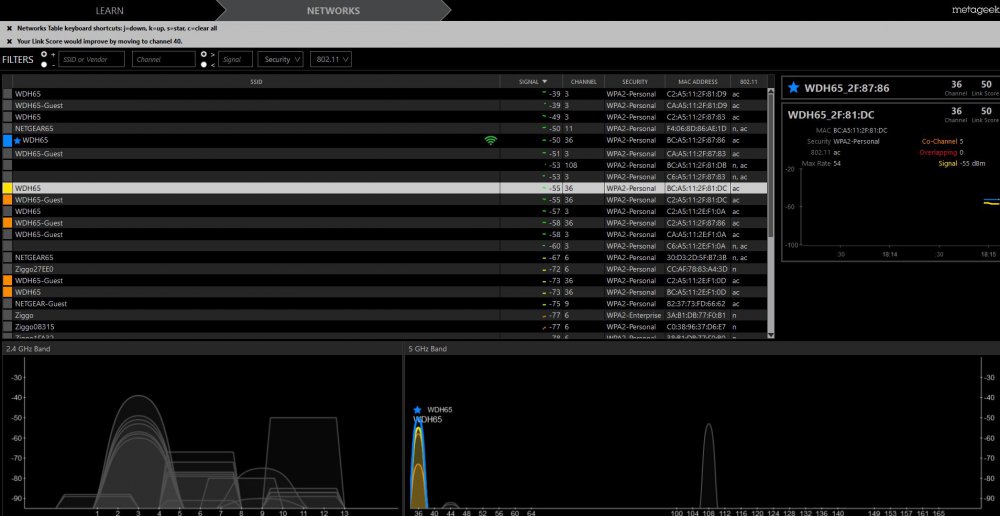
Task: Click the orange square of WDH65-Guest C2:A5:11:2F:81:DC
Action: pos(8,200)
